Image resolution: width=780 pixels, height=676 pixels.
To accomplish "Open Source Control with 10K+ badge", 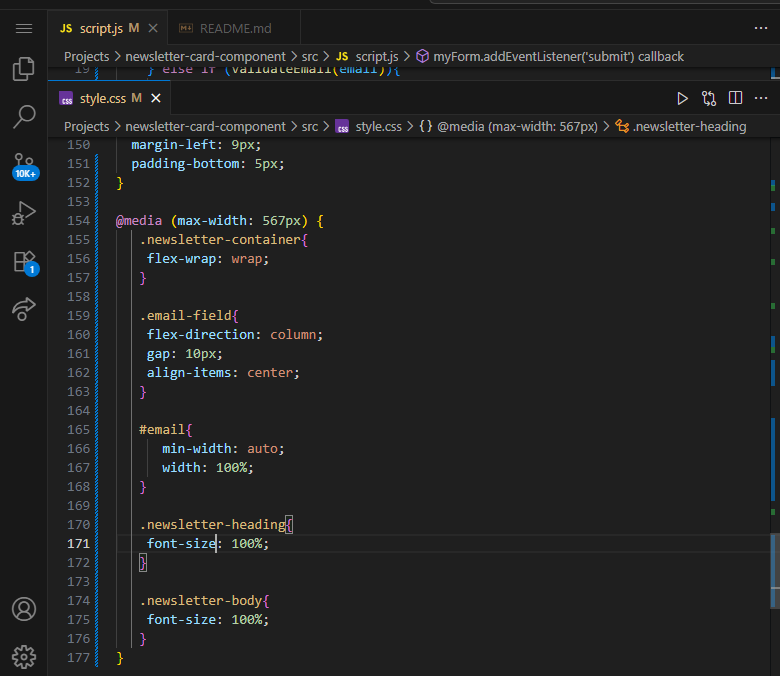I will (24, 166).
